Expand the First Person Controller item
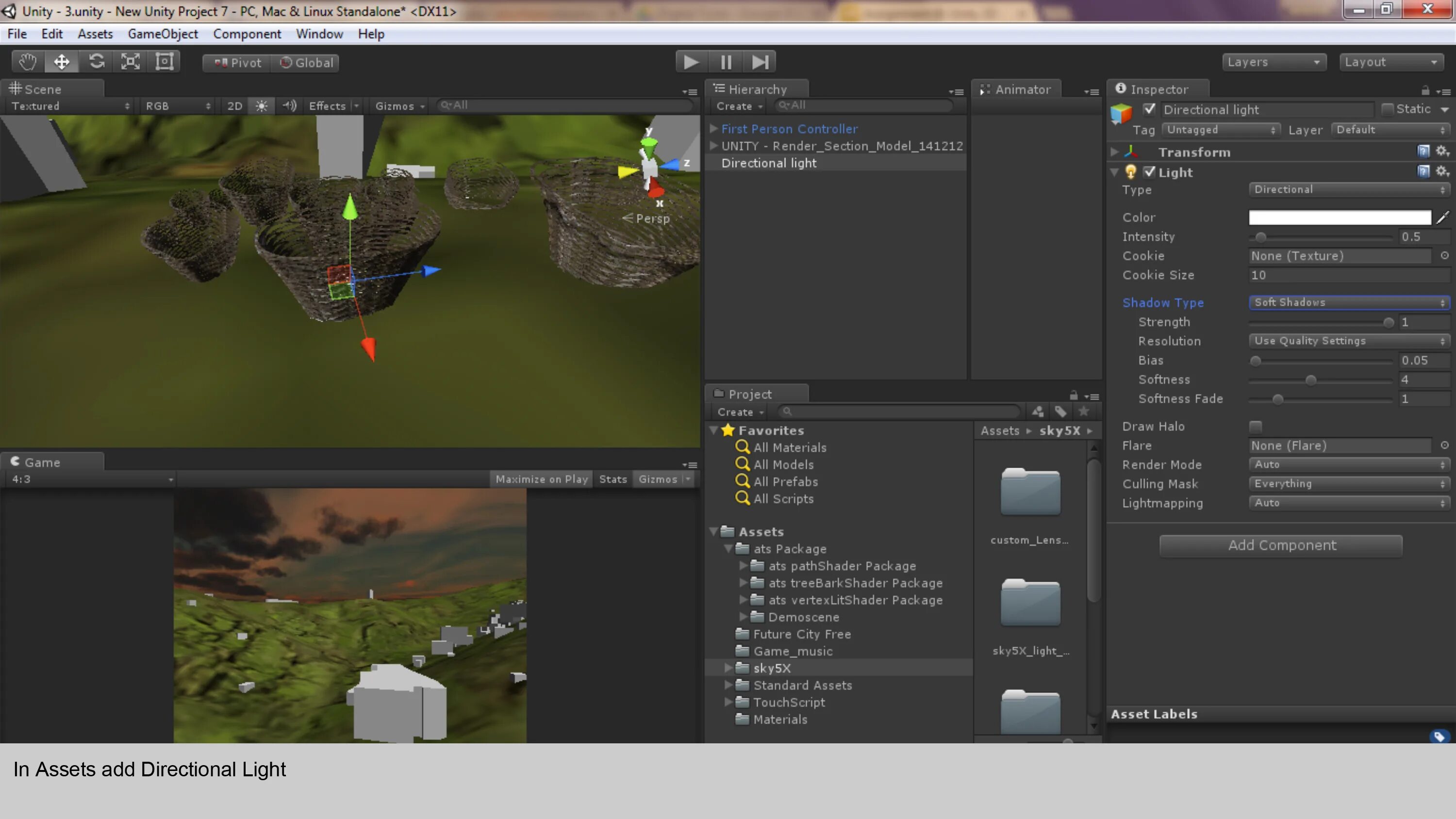Screen dimensions: 1456x819 pyautogui.click(x=714, y=129)
